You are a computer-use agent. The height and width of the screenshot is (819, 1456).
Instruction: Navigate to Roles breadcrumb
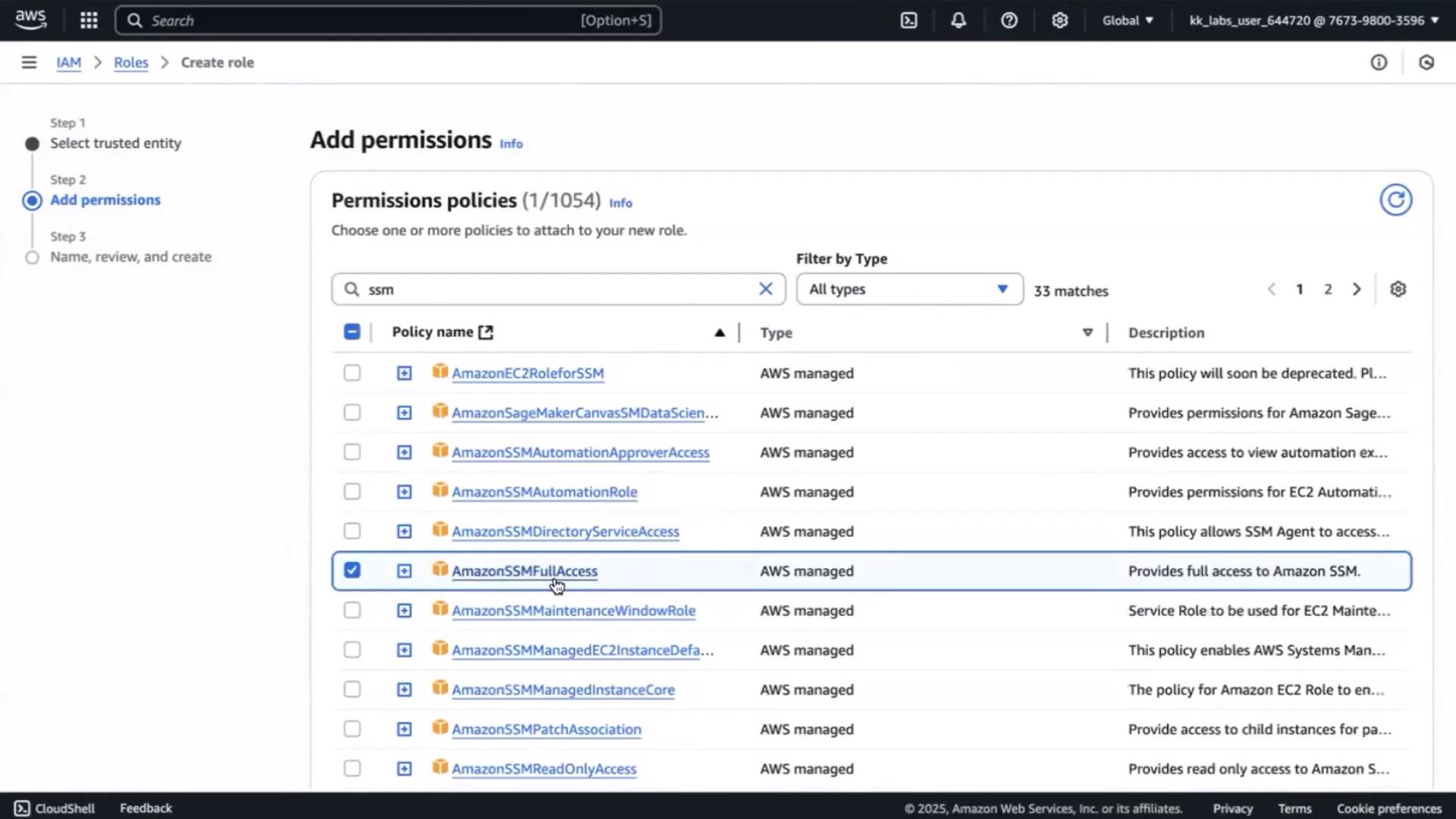[130, 62]
